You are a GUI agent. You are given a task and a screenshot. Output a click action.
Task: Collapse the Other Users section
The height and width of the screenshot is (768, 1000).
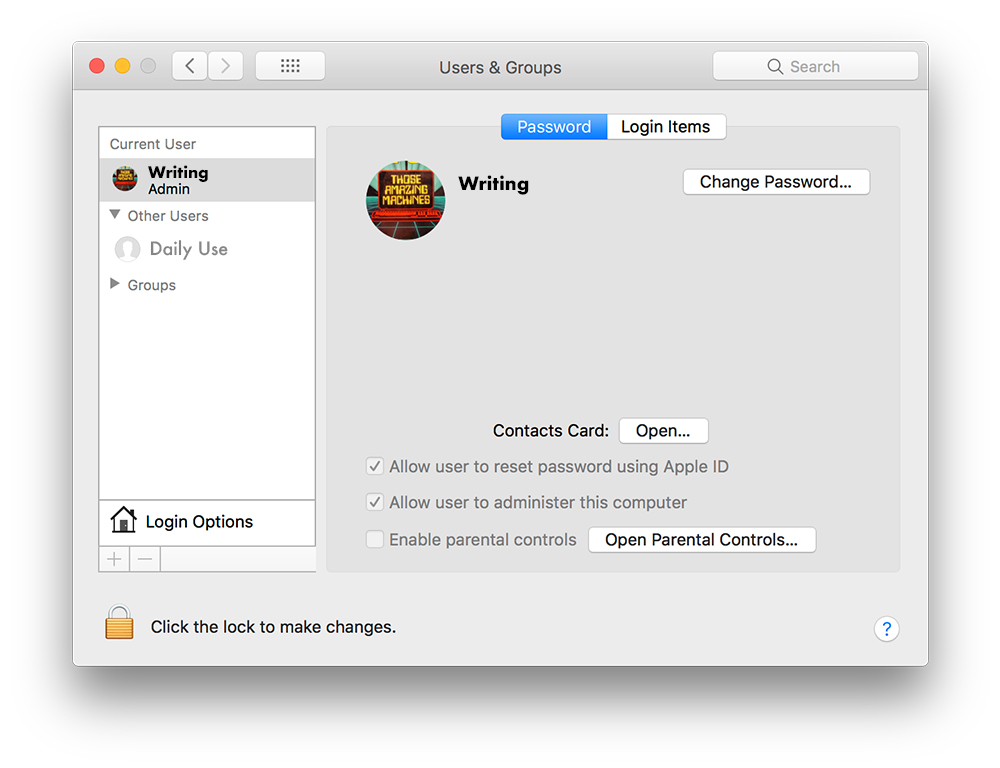coord(113,215)
